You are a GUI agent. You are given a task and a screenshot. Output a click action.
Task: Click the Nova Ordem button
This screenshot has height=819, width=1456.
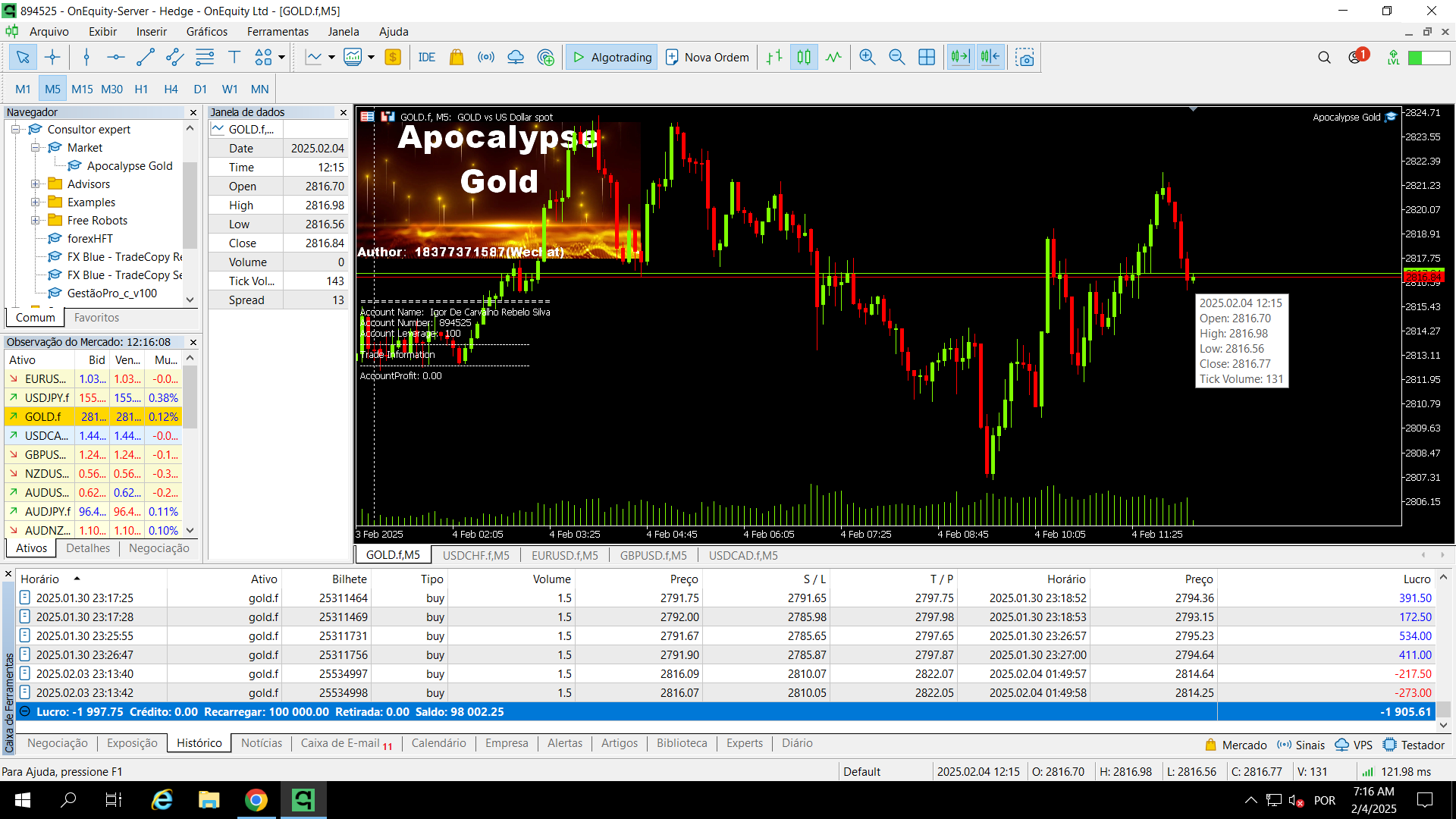tap(707, 58)
